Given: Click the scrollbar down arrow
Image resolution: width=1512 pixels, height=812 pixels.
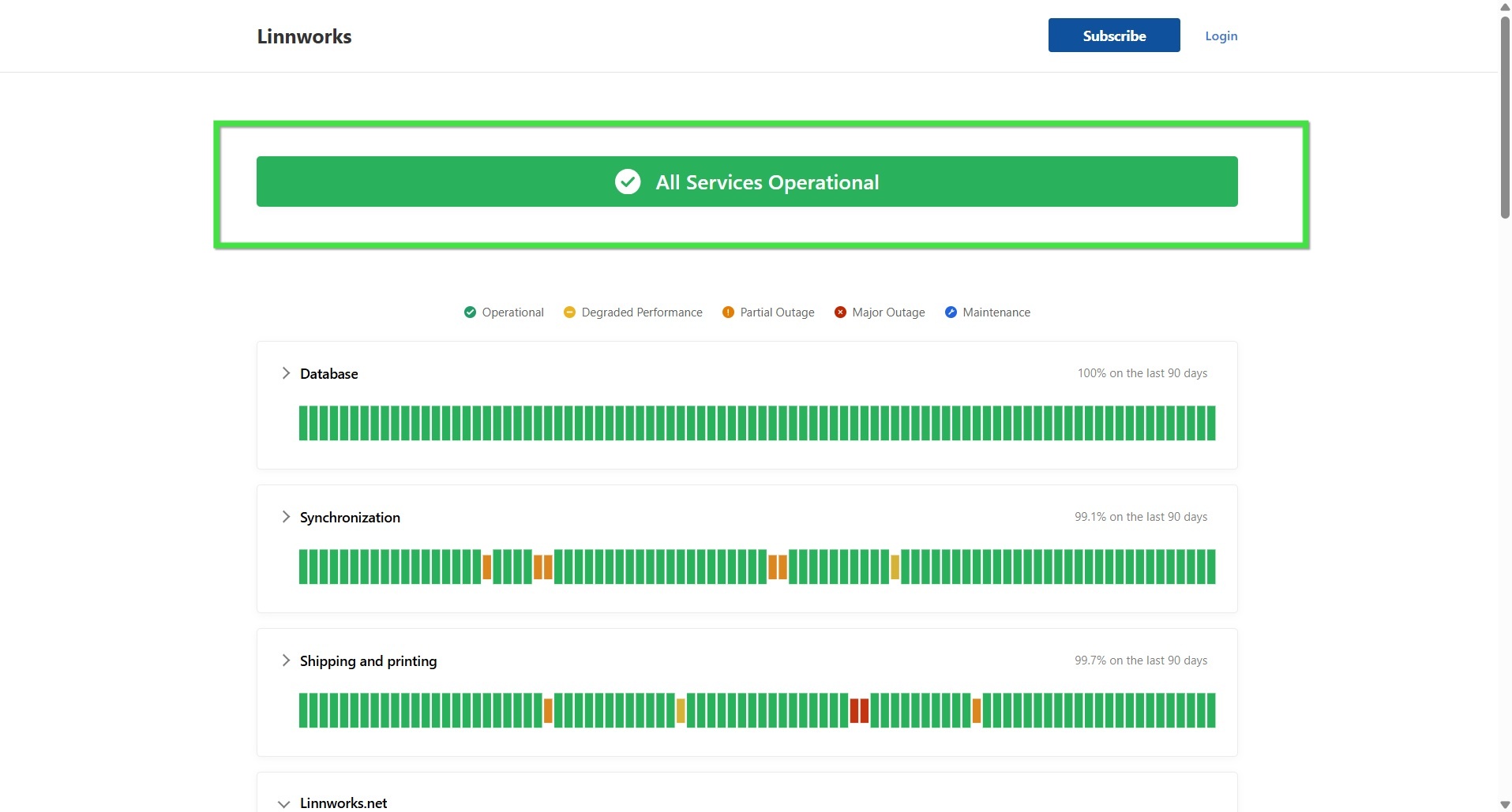Looking at the screenshot, I should click(x=1505, y=805).
